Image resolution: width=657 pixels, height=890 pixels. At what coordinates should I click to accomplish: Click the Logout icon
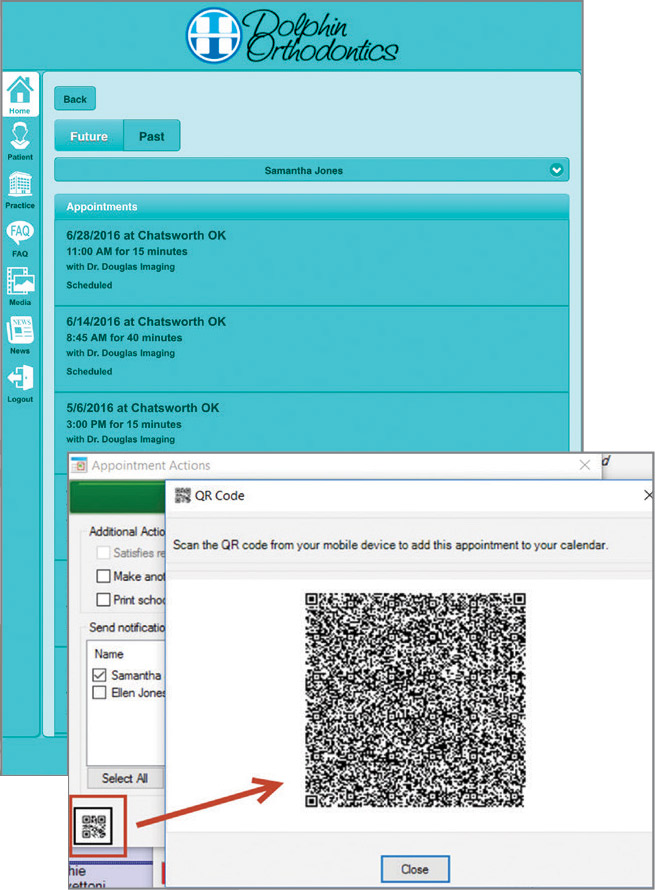pyautogui.click(x=20, y=384)
